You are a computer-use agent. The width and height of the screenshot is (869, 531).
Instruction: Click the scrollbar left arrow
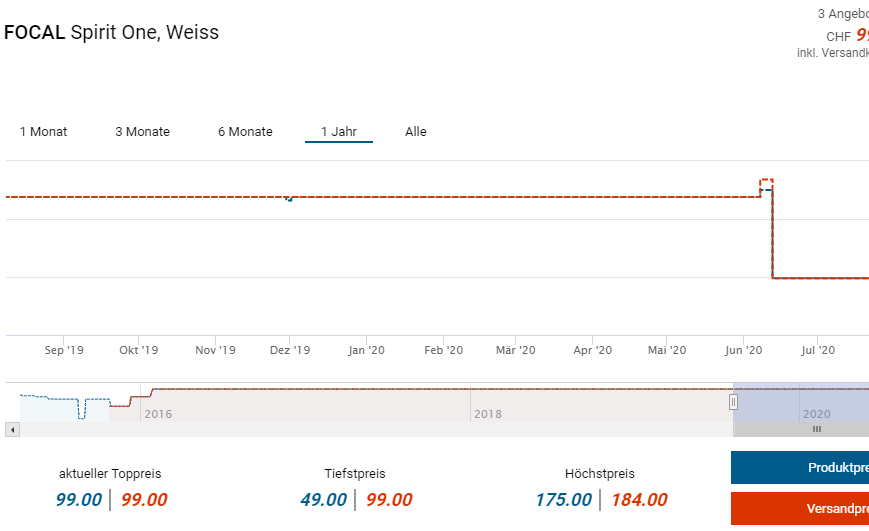pos(12,429)
